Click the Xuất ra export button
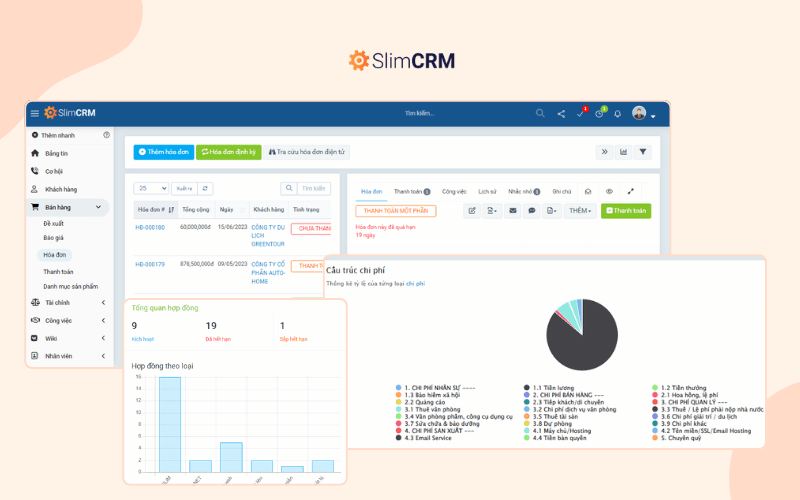 point(184,188)
